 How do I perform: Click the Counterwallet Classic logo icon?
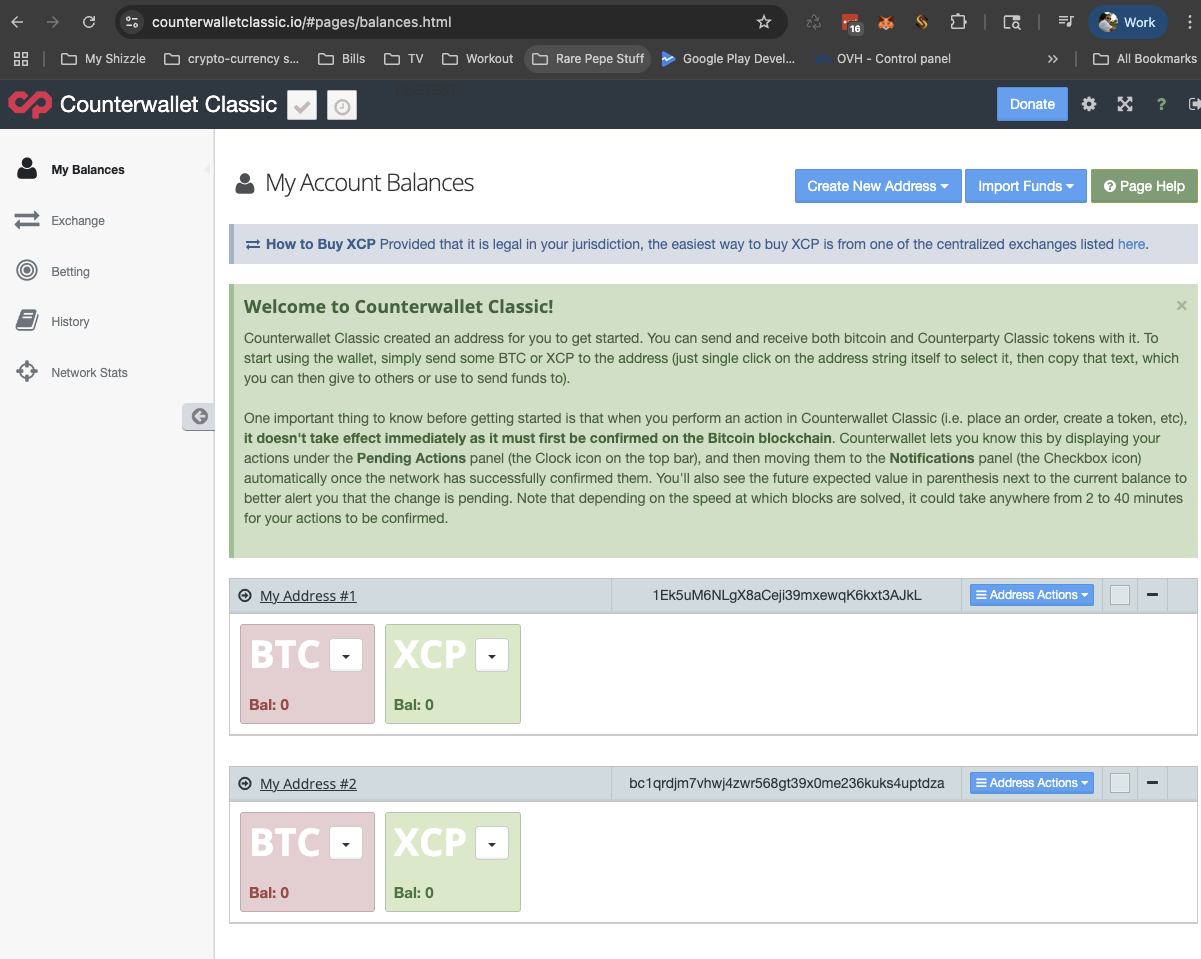[30, 104]
